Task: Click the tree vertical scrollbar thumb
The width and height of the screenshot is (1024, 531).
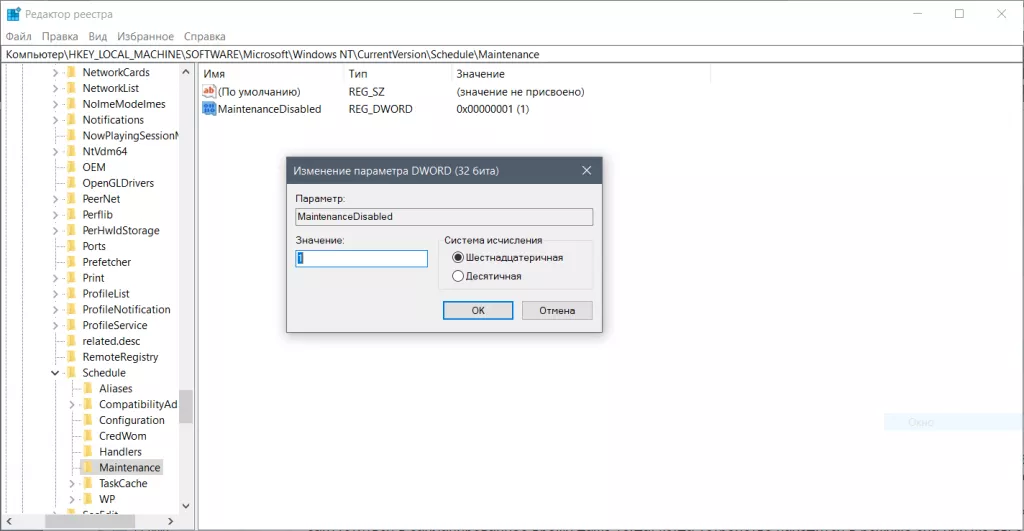Action: pos(186,406)
